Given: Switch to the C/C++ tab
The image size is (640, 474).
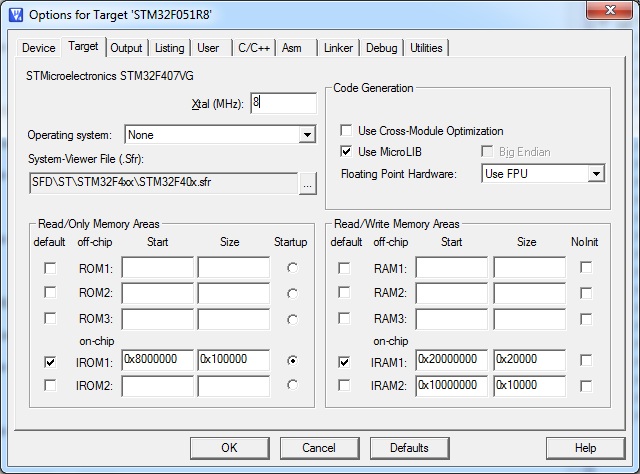Looking at the screenshot, I should pyautogui.click(x=254, y=48).
